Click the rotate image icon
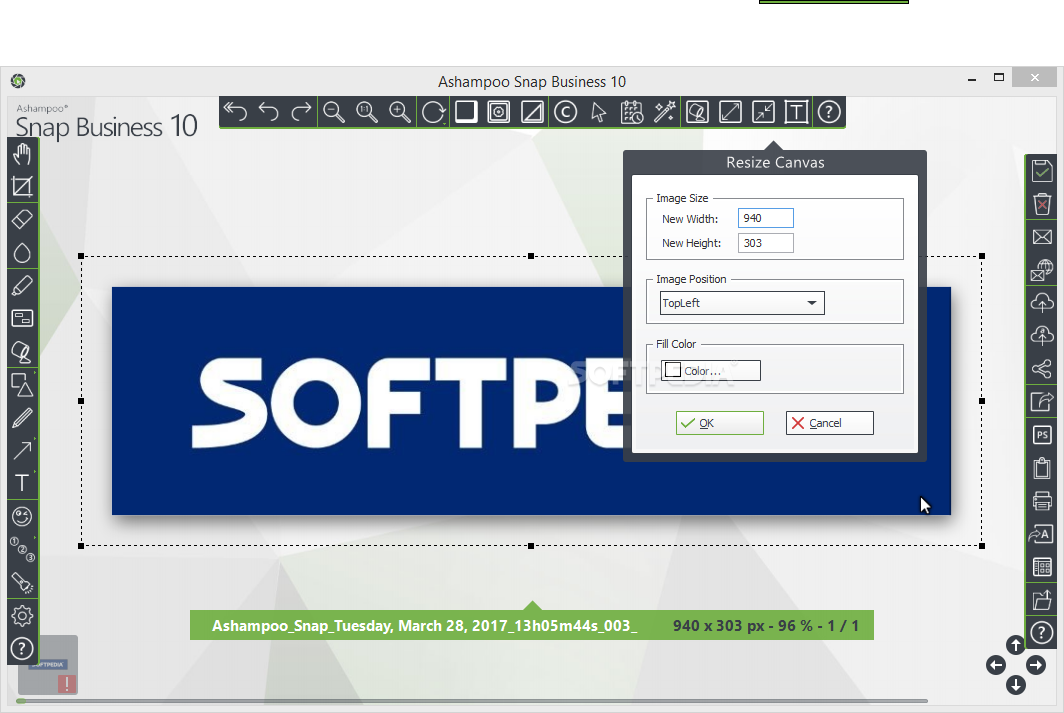Image resolution: width=1064 pixels, height=713 pixels. tap(433, 111)
